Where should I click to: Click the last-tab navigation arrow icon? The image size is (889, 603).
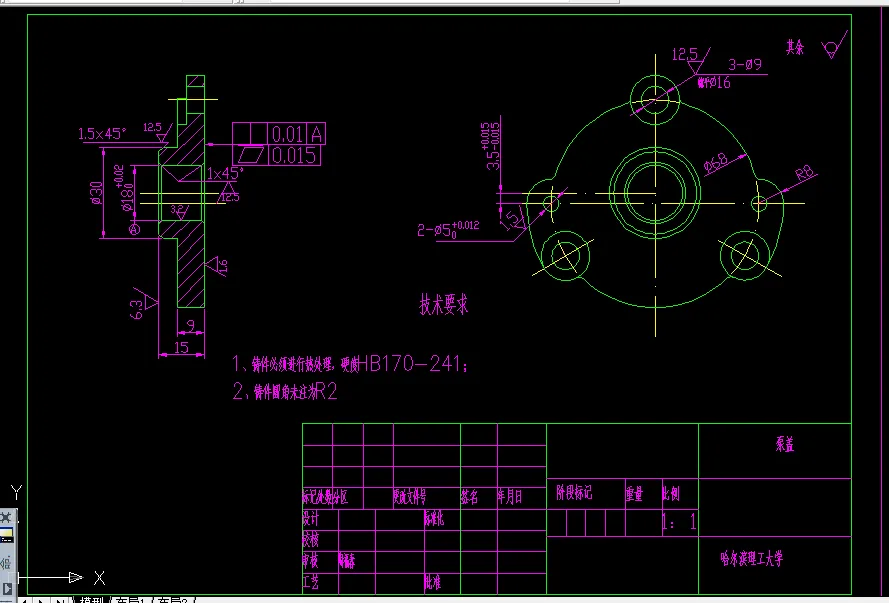59,598
